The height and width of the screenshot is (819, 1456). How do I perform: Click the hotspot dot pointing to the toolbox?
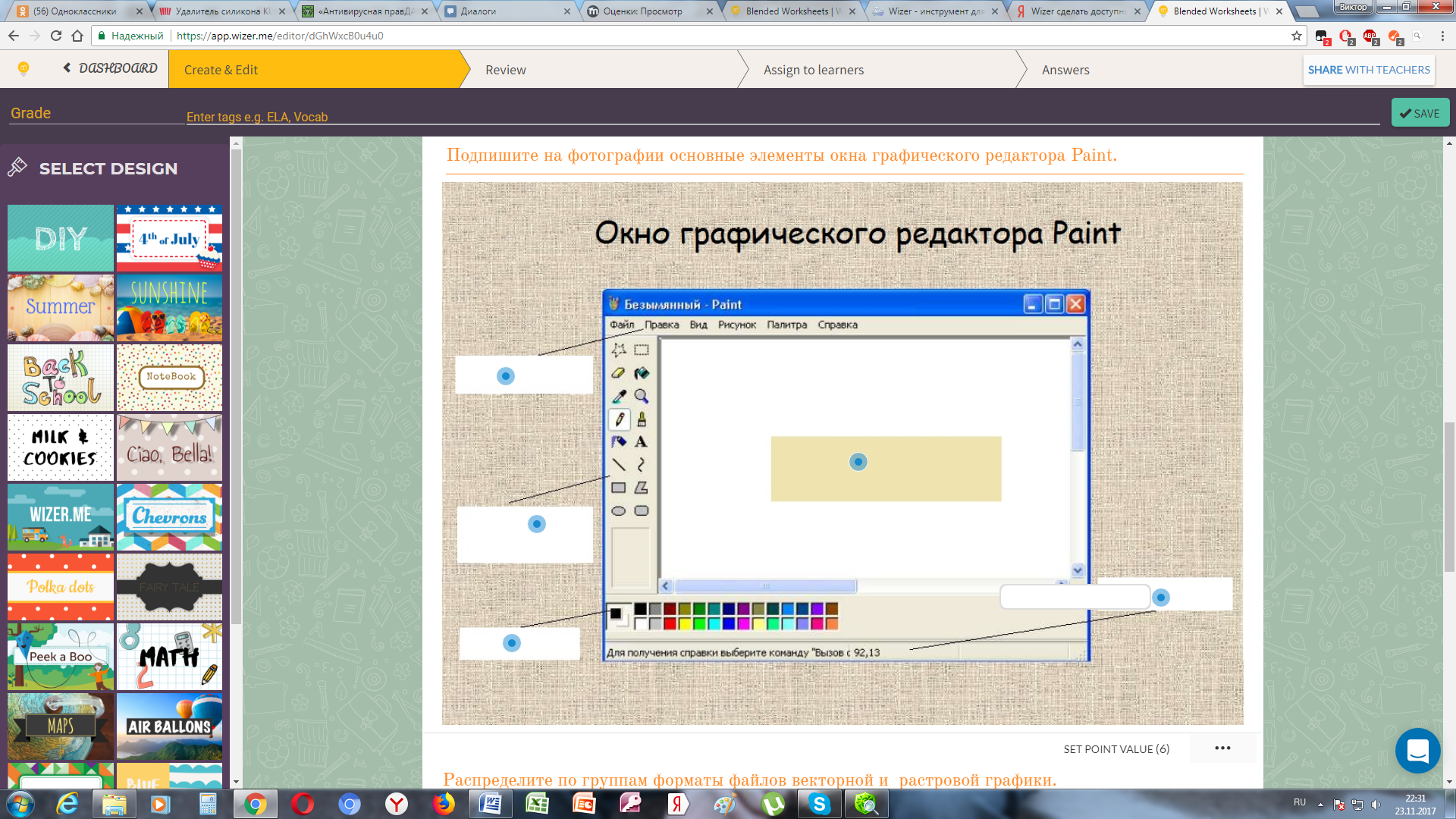pyautogui.click(x=537, y=524)
